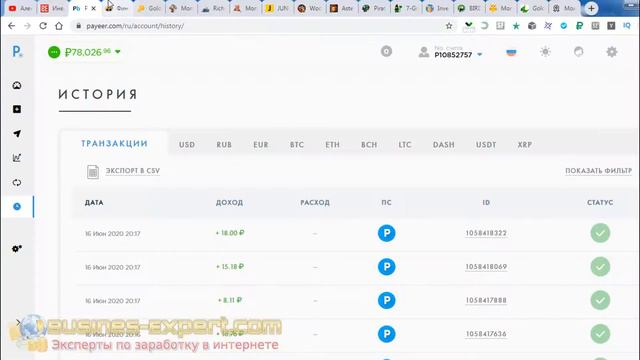This screenshot has width=640, height=360.
Task: Click the support headset icon
Action: coord(578,52)
